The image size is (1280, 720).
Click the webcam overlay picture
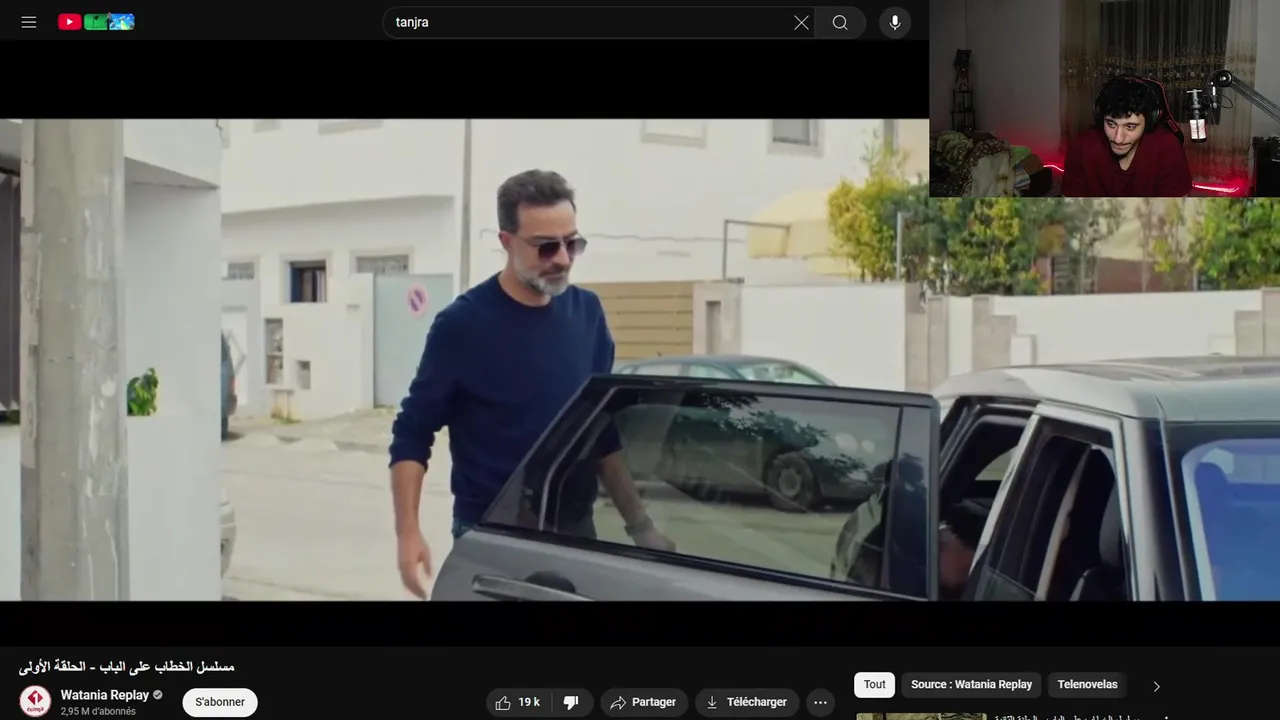(1104, 98)
